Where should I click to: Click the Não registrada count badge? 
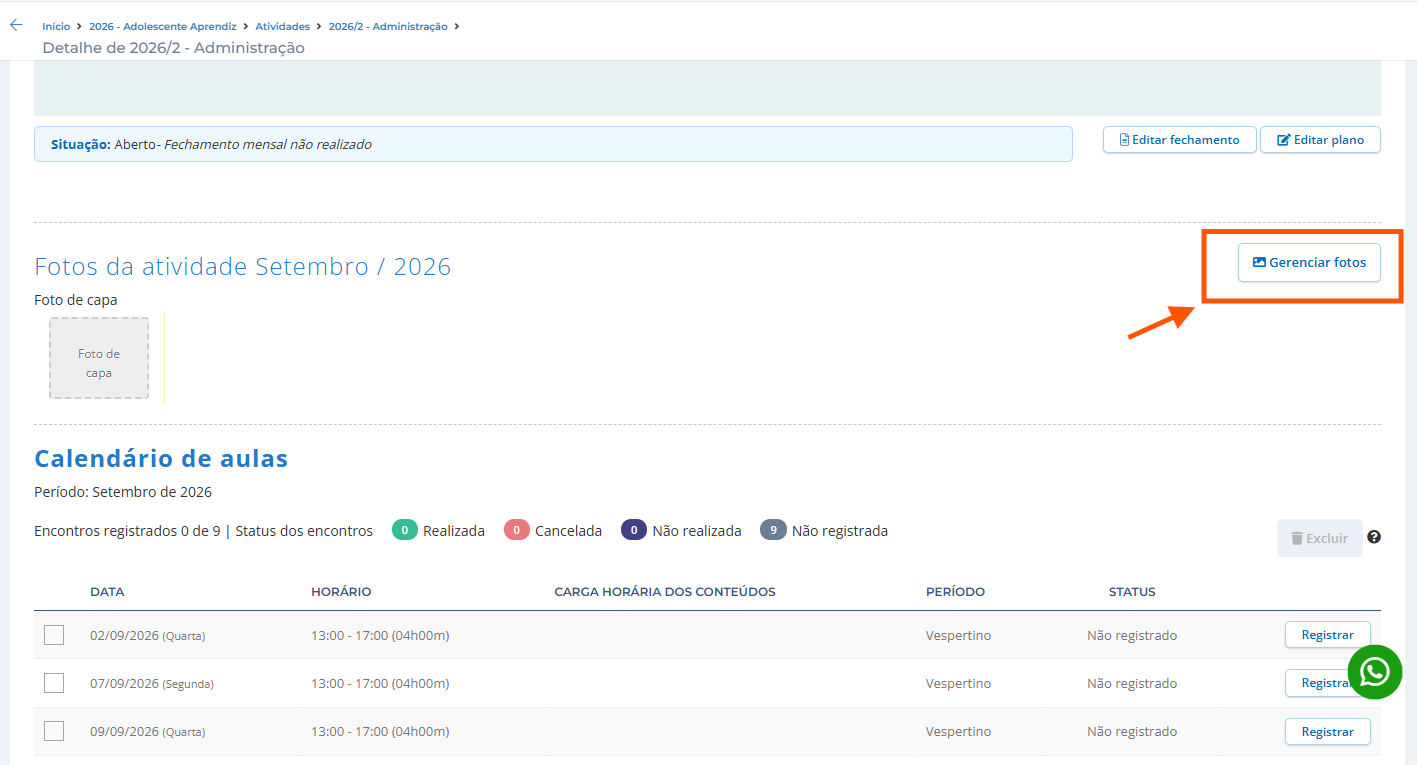[x=774, y=530]
